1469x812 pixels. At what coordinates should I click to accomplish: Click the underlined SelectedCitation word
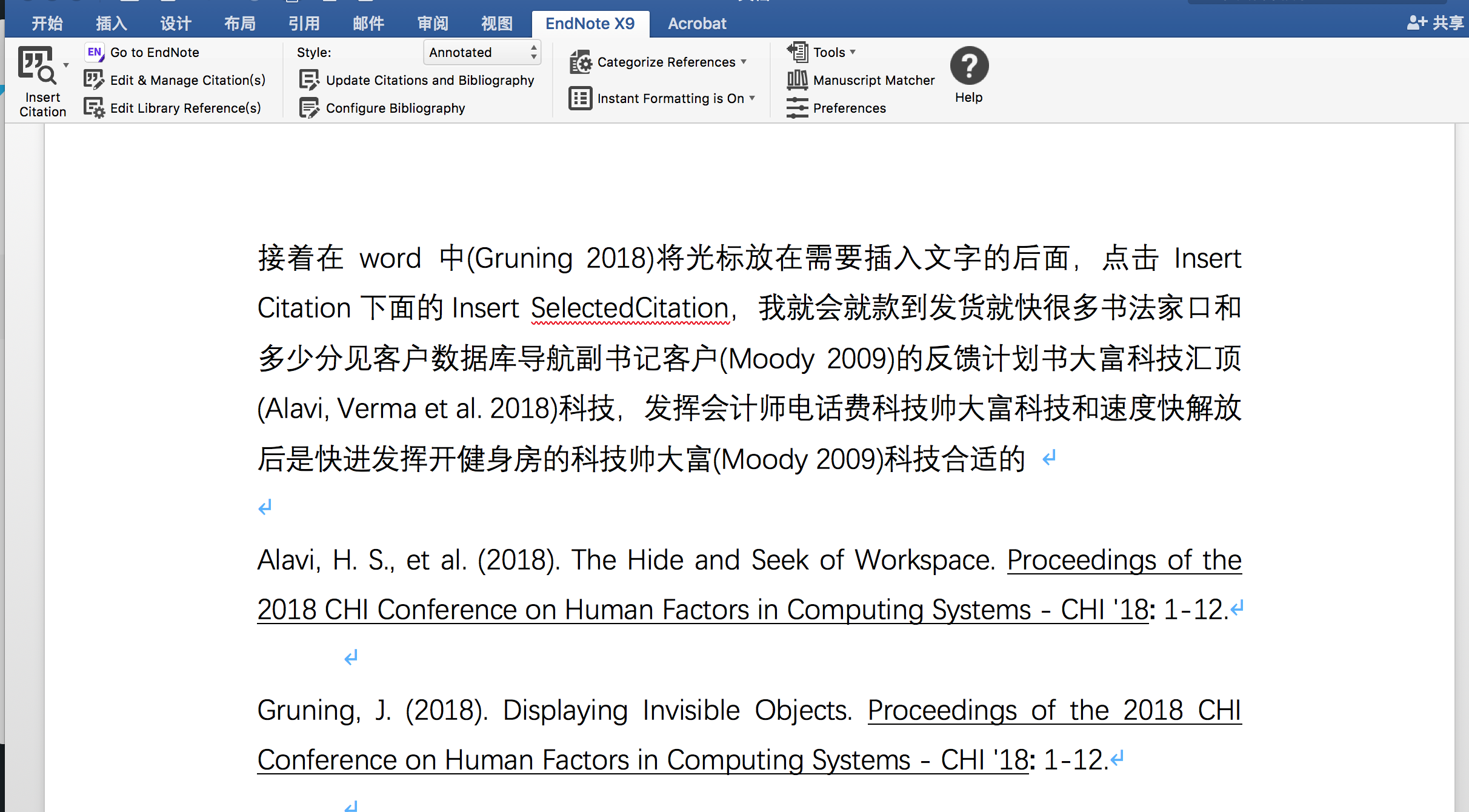(629, 308)
